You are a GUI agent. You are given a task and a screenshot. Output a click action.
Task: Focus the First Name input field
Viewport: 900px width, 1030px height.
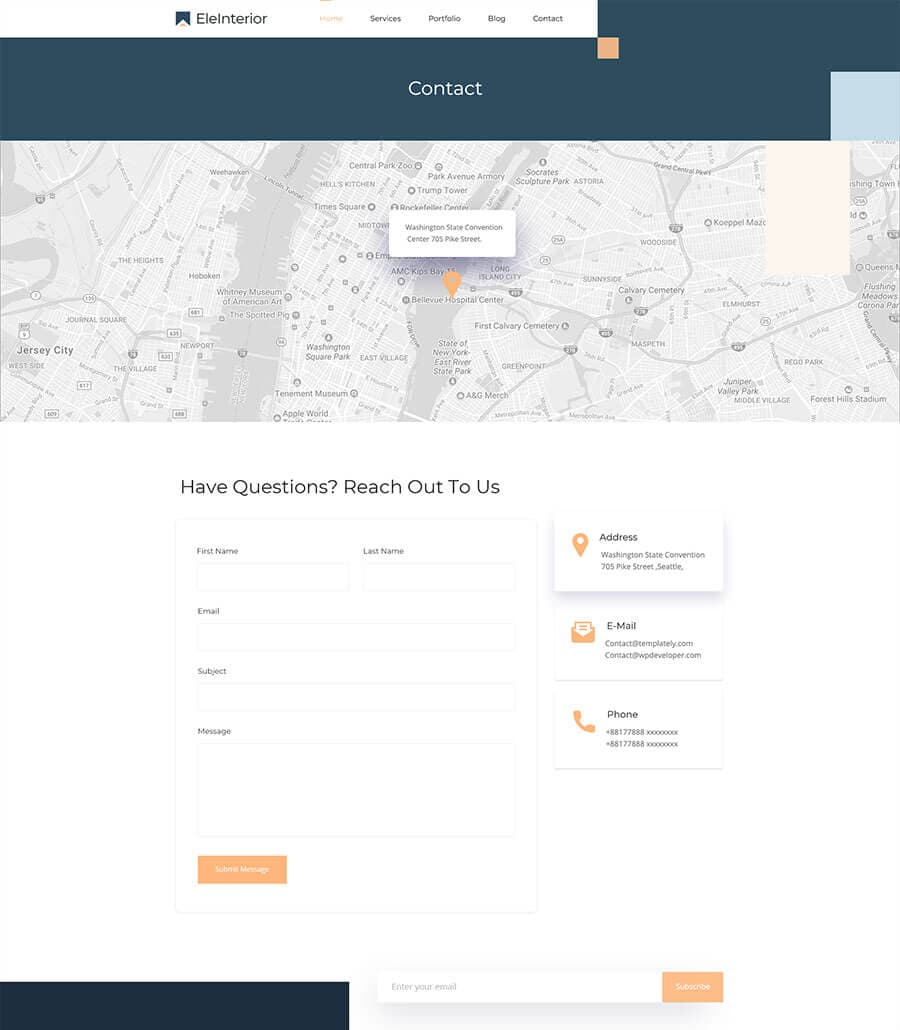(x=273, y=577)
